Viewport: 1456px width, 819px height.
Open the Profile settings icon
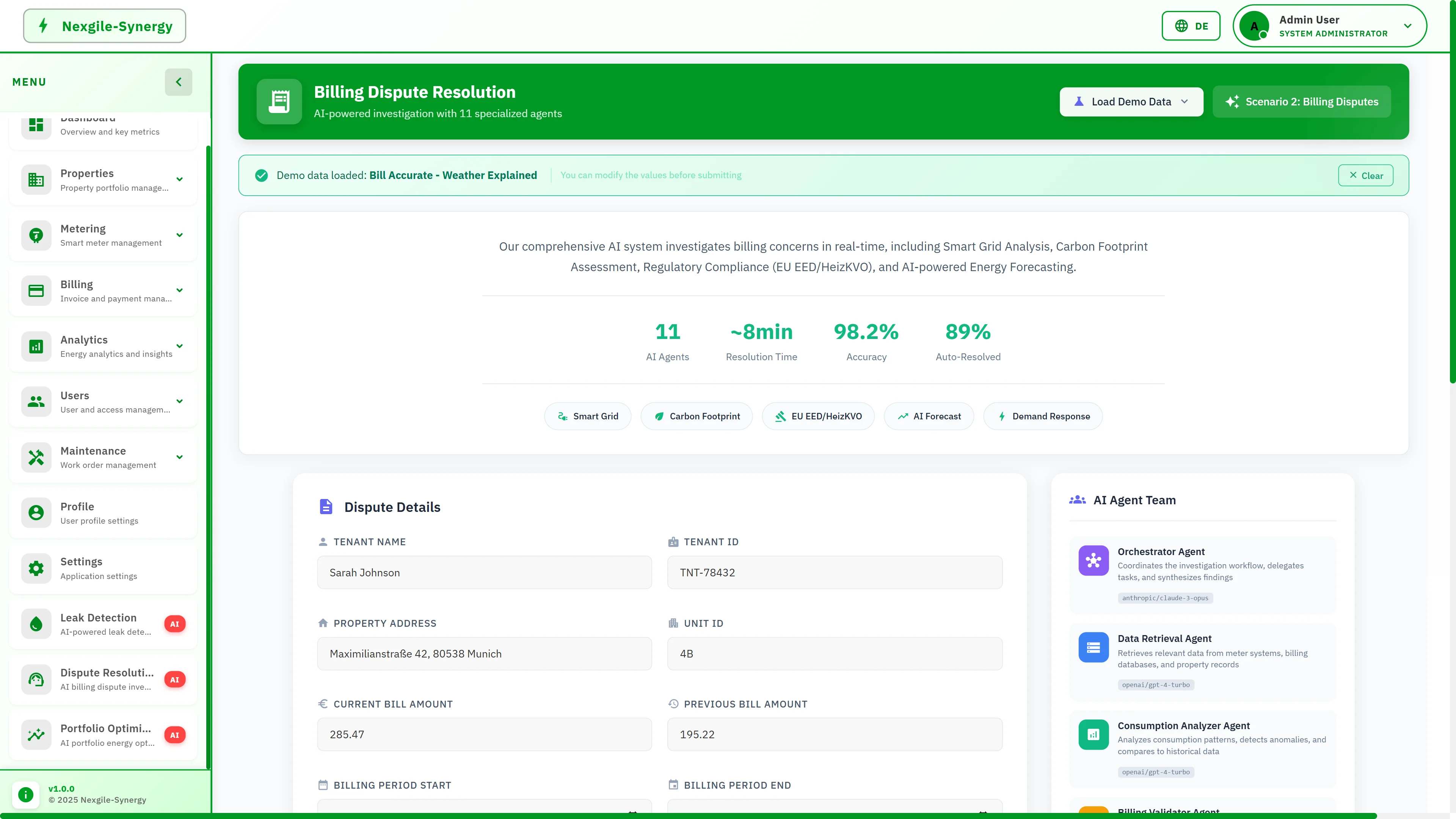point(36,512)
